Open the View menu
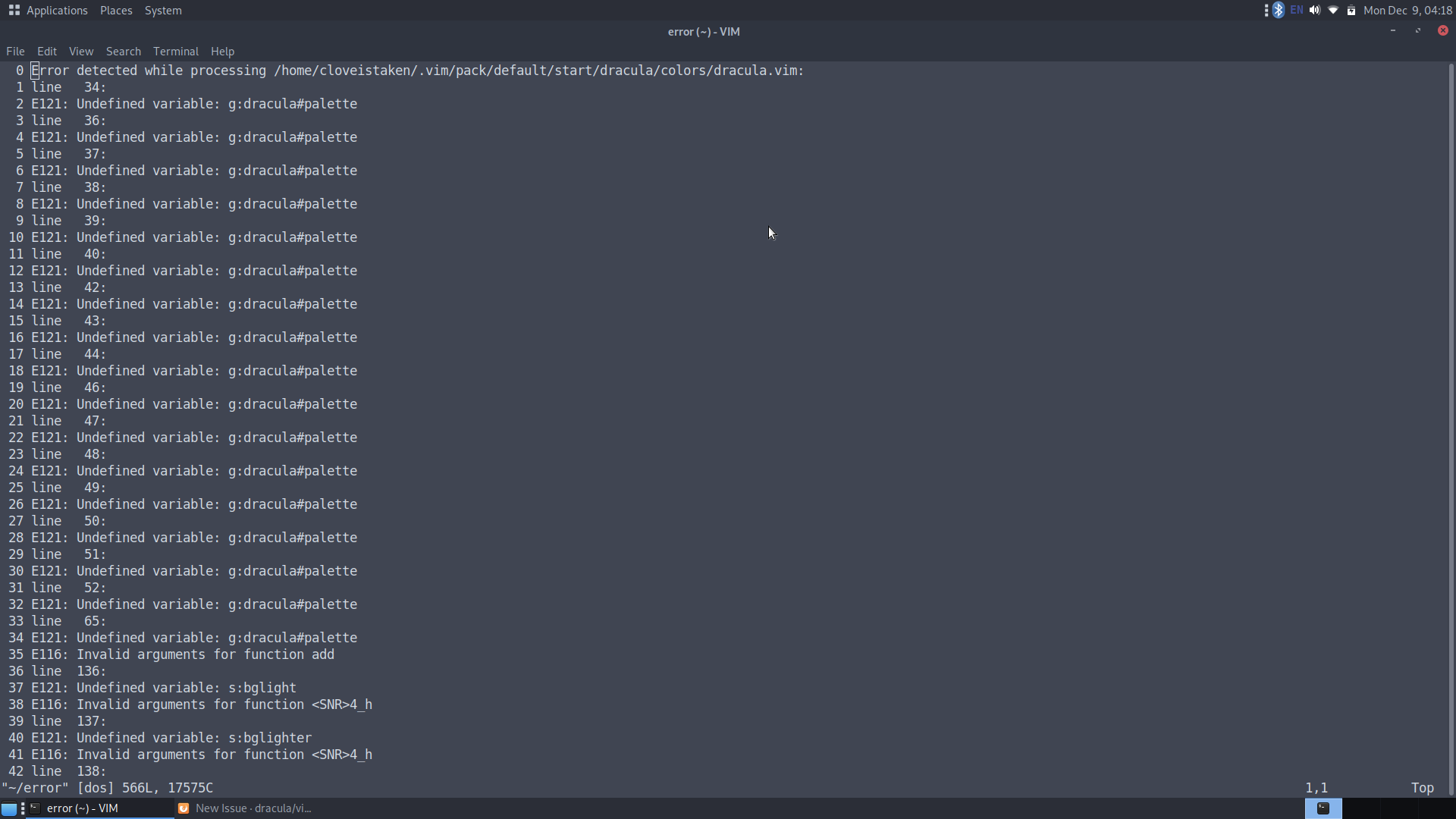This screenshot has height=819, width=1456. pos(81,51)
